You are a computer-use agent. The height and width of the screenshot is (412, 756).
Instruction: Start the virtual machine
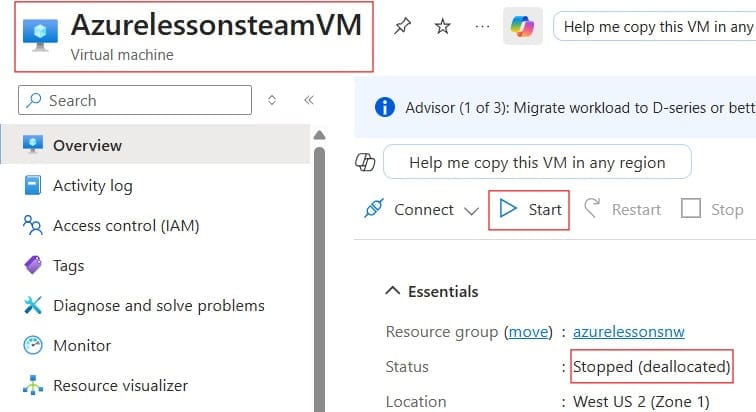pos(529,210)
